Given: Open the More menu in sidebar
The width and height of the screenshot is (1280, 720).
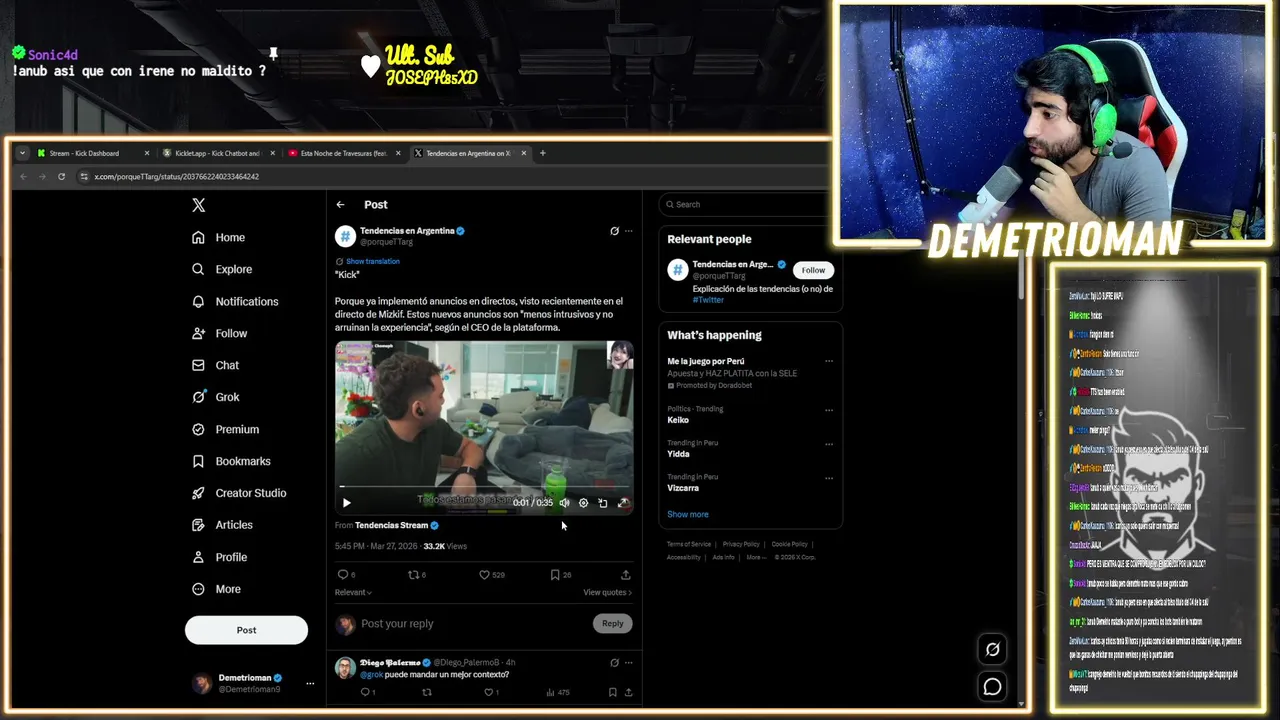Looking at the screenshot, I should (x=216, y=589).
